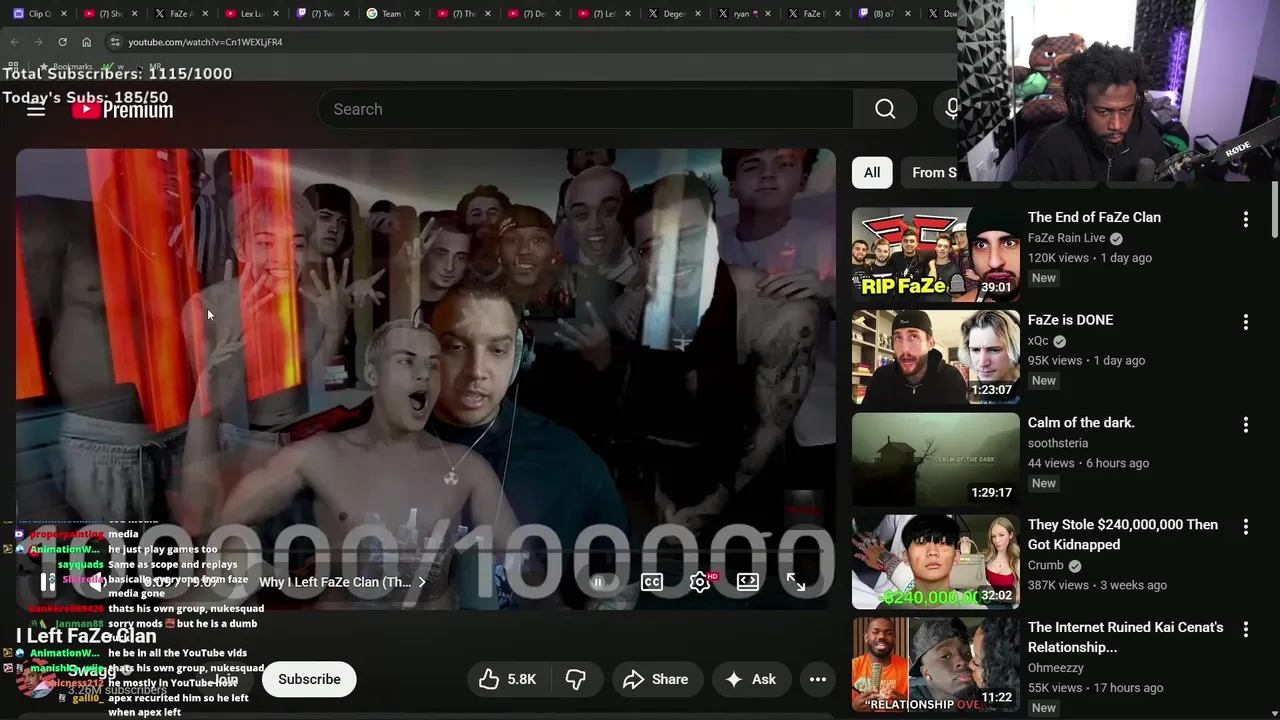Reload the YouTube page
This screenshot has height=720, width=1280.
(x=62, y=42)
